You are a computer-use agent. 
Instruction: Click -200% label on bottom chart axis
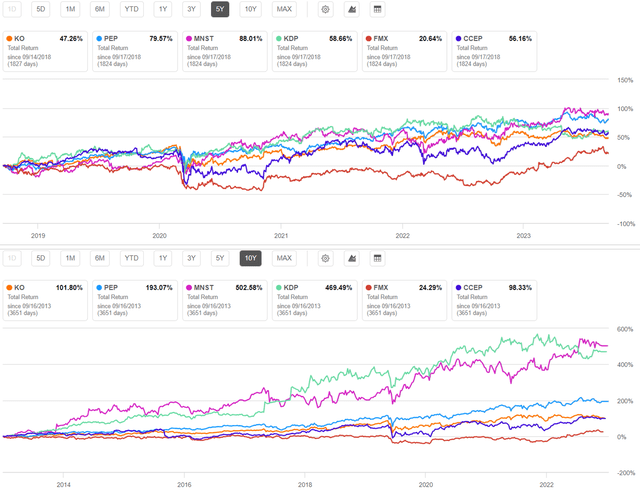[626, 473]
